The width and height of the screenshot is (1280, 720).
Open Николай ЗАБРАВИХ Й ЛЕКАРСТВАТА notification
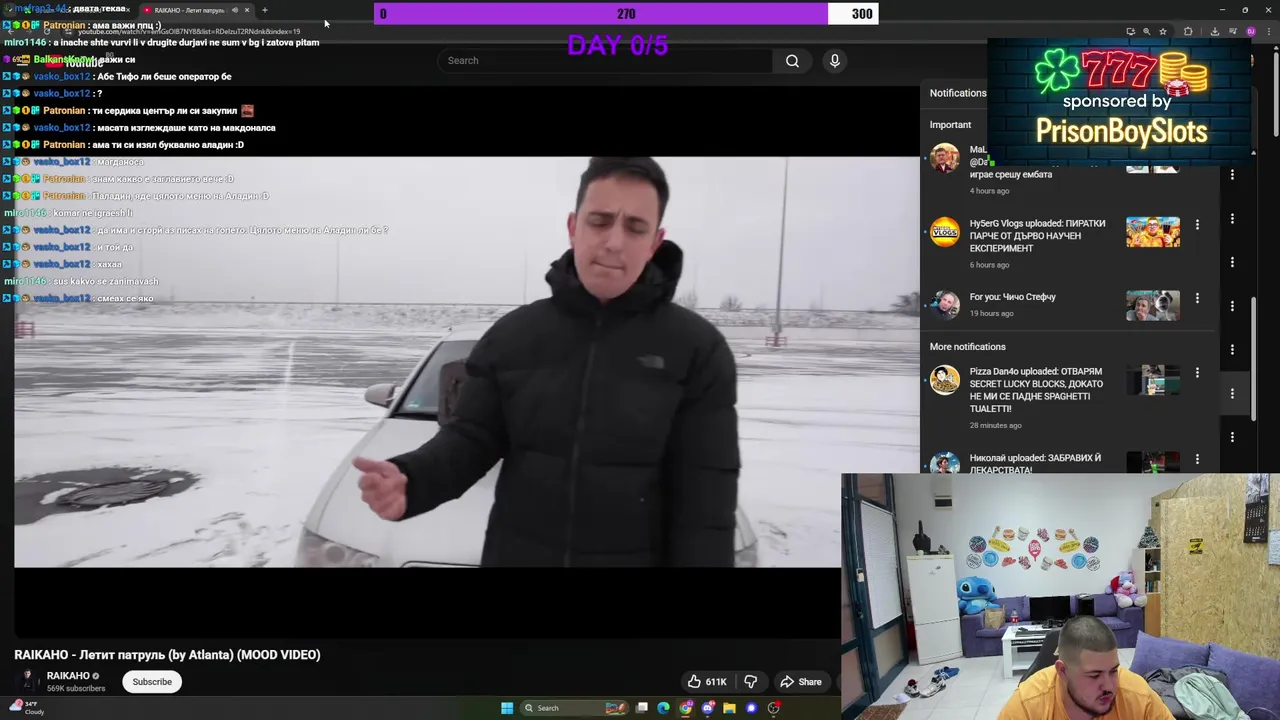pos(1035,464)
